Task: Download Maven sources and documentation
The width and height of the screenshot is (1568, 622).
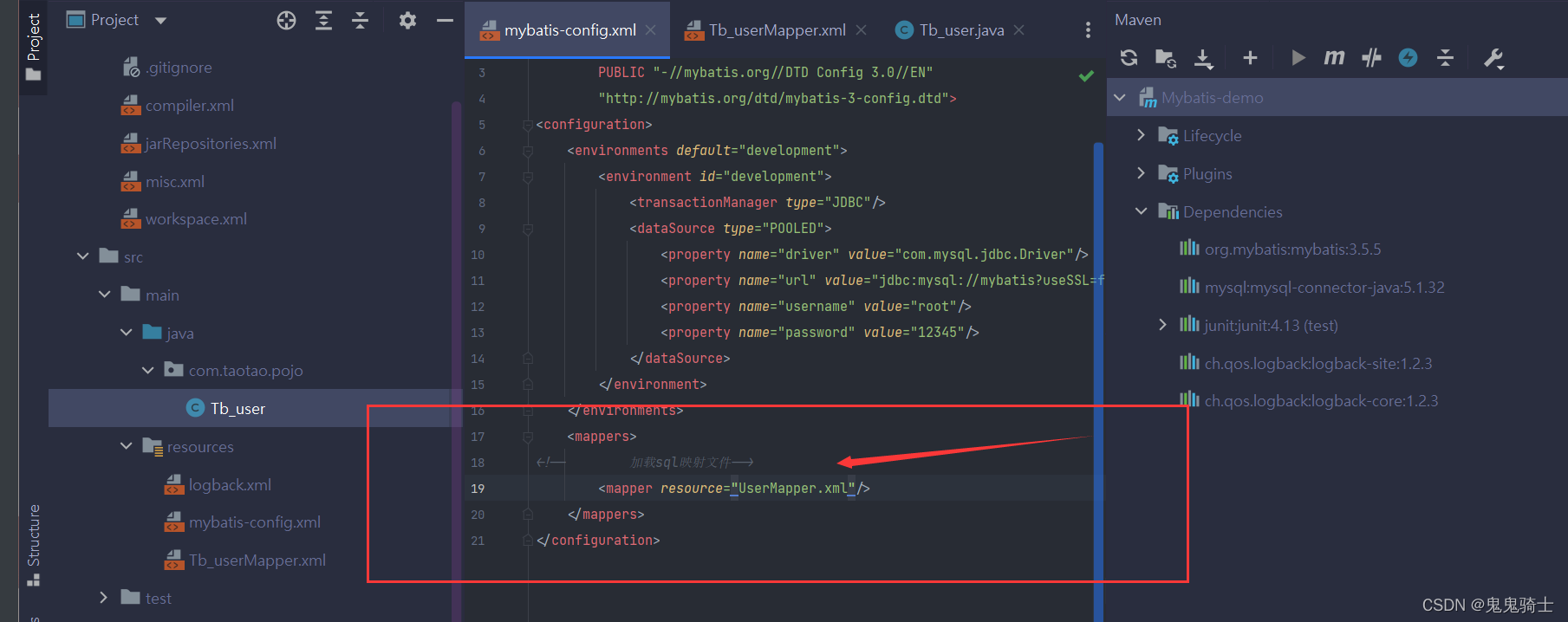Action: pos(1203,58)
